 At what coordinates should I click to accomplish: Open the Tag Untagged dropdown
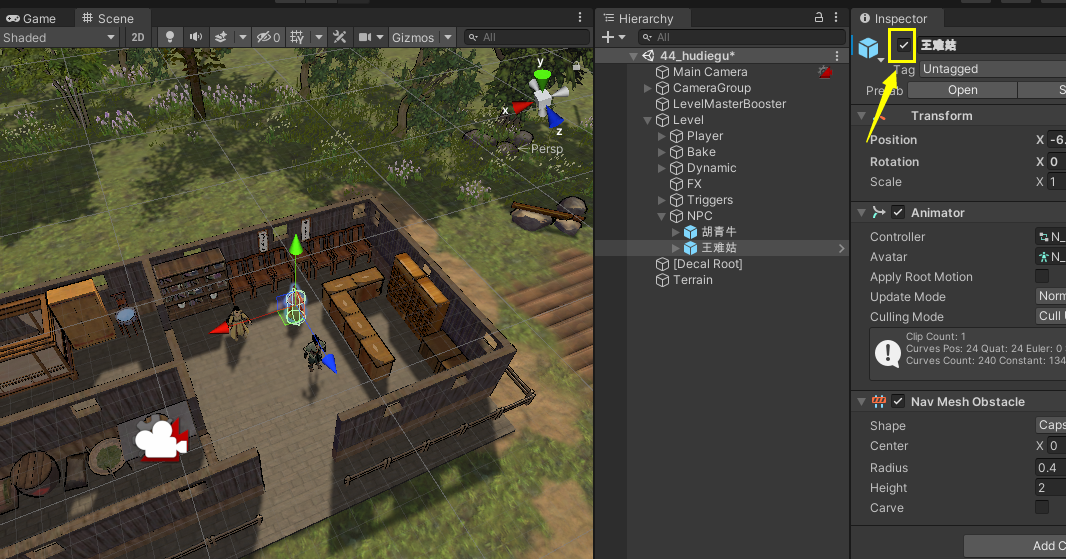[993, 69]
